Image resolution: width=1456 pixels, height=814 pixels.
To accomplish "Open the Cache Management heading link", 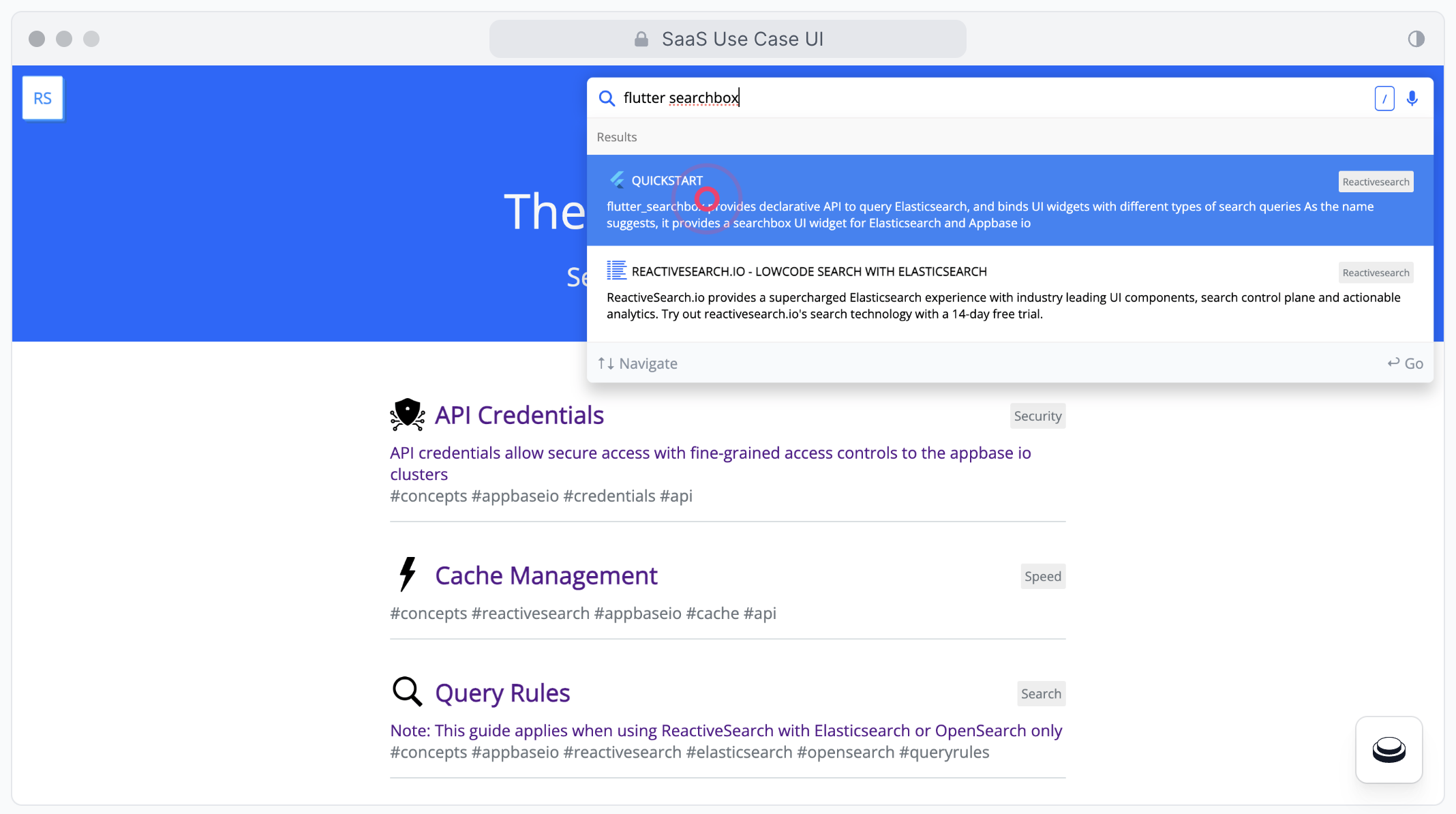I will (x=546, y=575).
